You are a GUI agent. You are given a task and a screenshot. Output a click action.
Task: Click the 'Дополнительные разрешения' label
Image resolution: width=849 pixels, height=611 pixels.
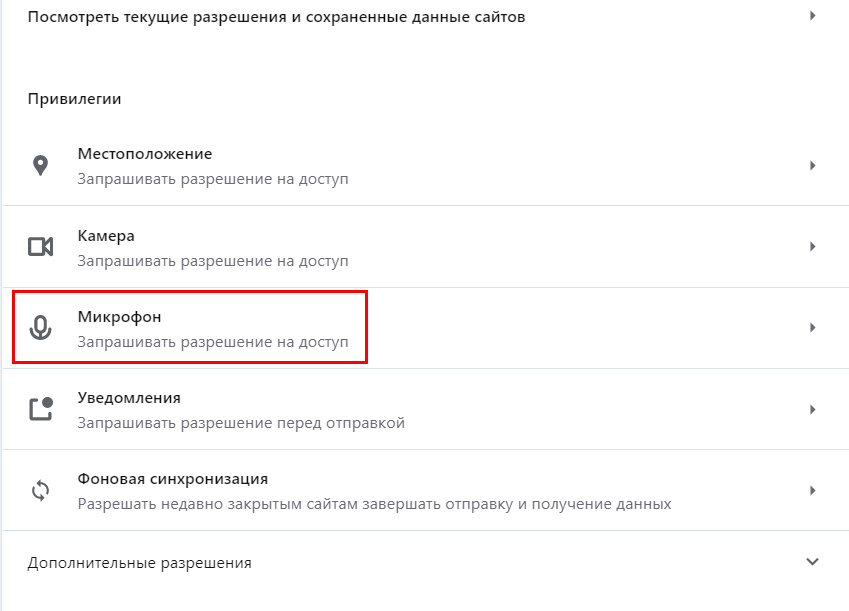tap(139, 563)
